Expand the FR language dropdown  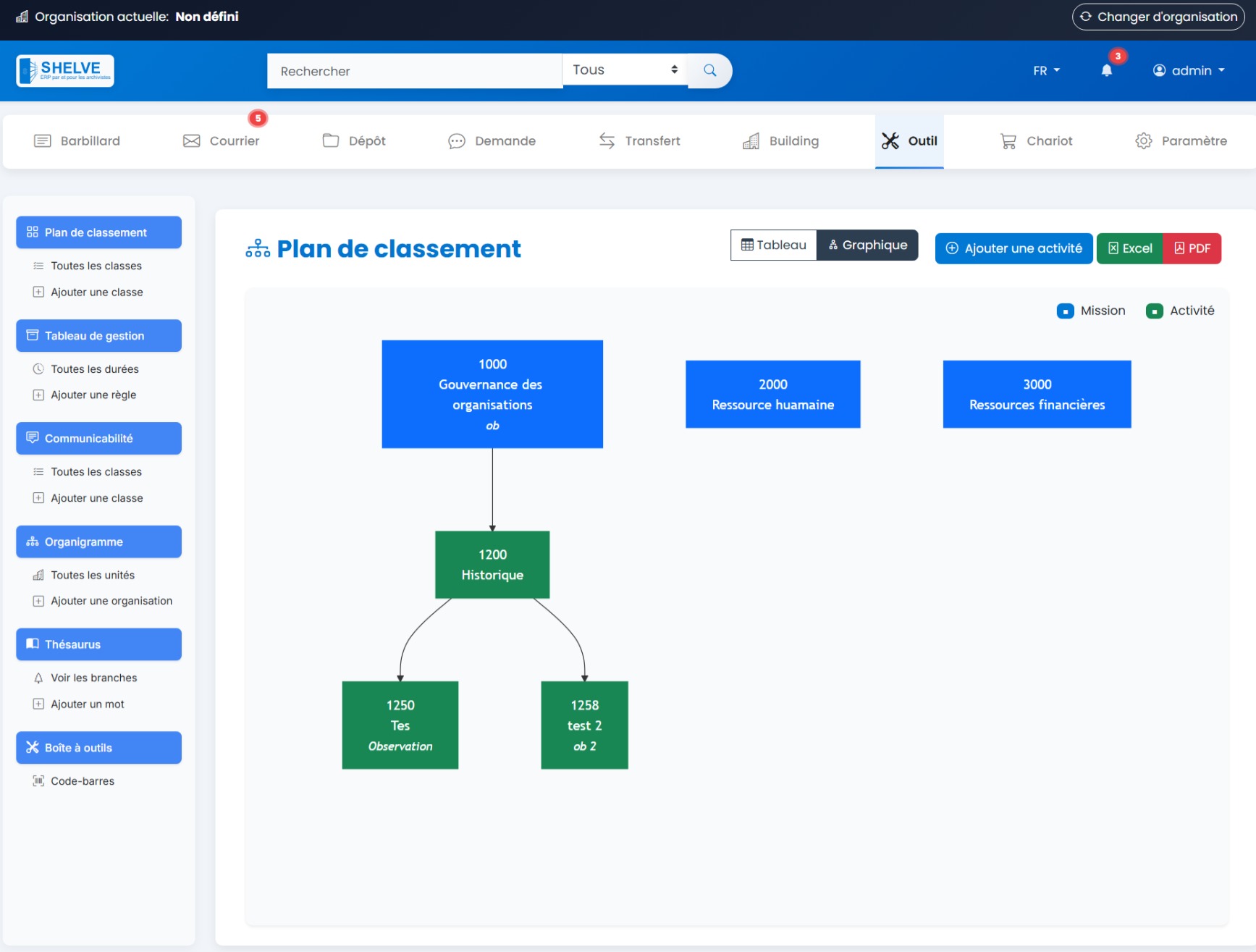click(1045, 70)
